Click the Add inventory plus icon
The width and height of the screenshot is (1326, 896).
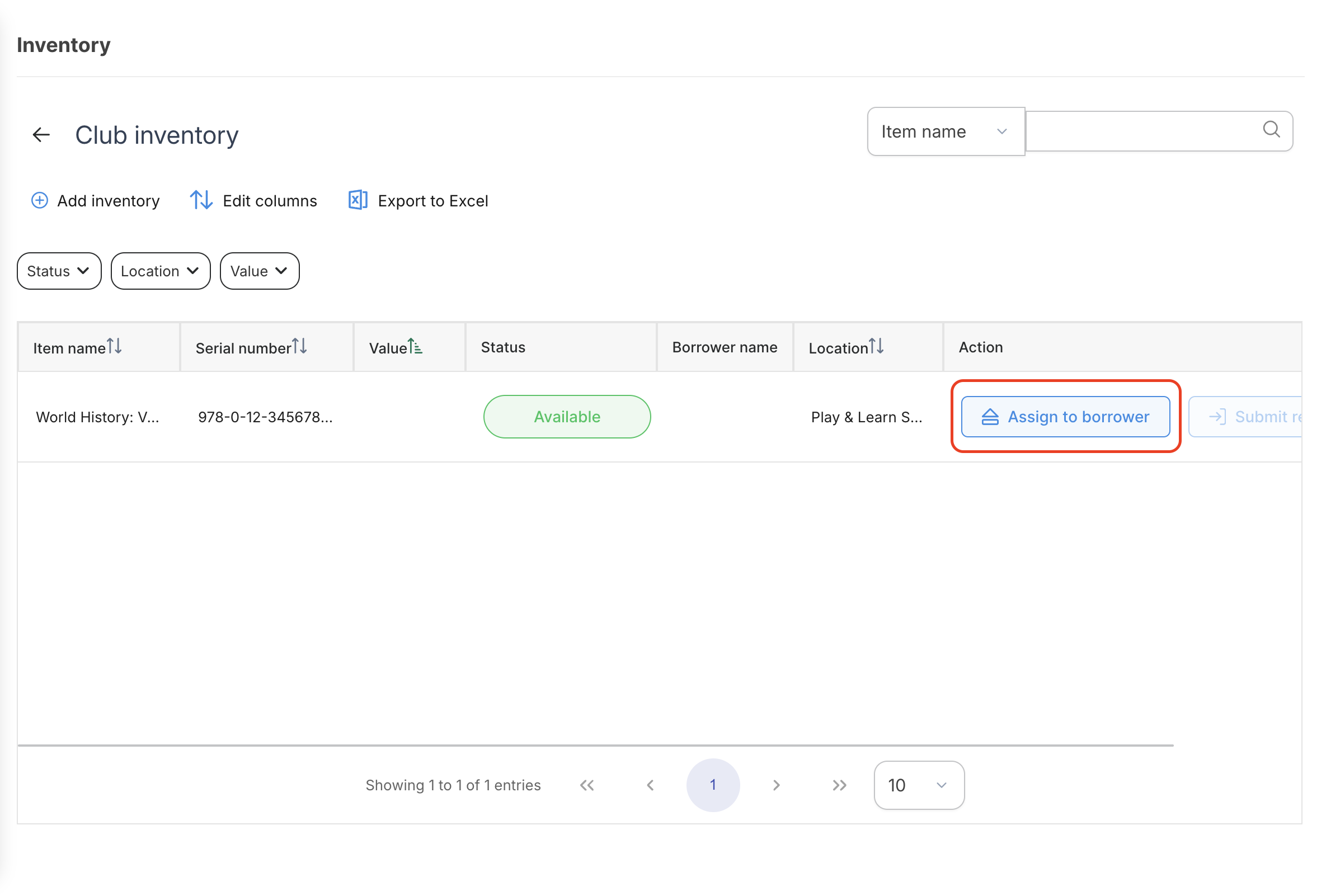[x=39, y=201]
